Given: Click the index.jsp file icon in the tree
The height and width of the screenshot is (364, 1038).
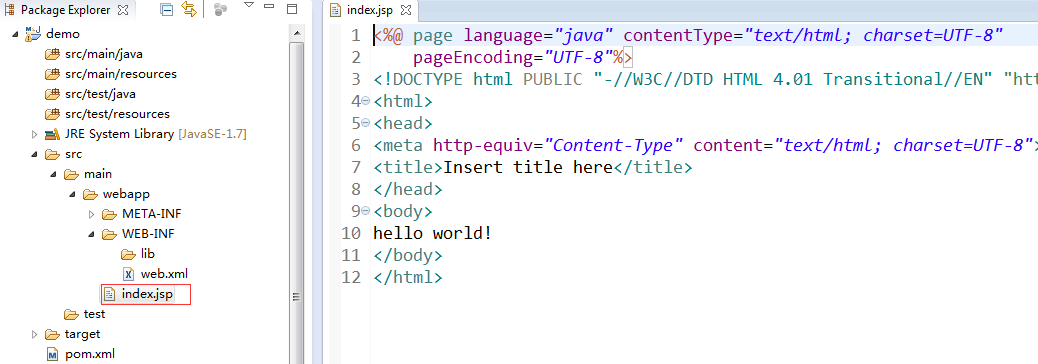Looking at the screenshot, I should click(x=110, y=294).
